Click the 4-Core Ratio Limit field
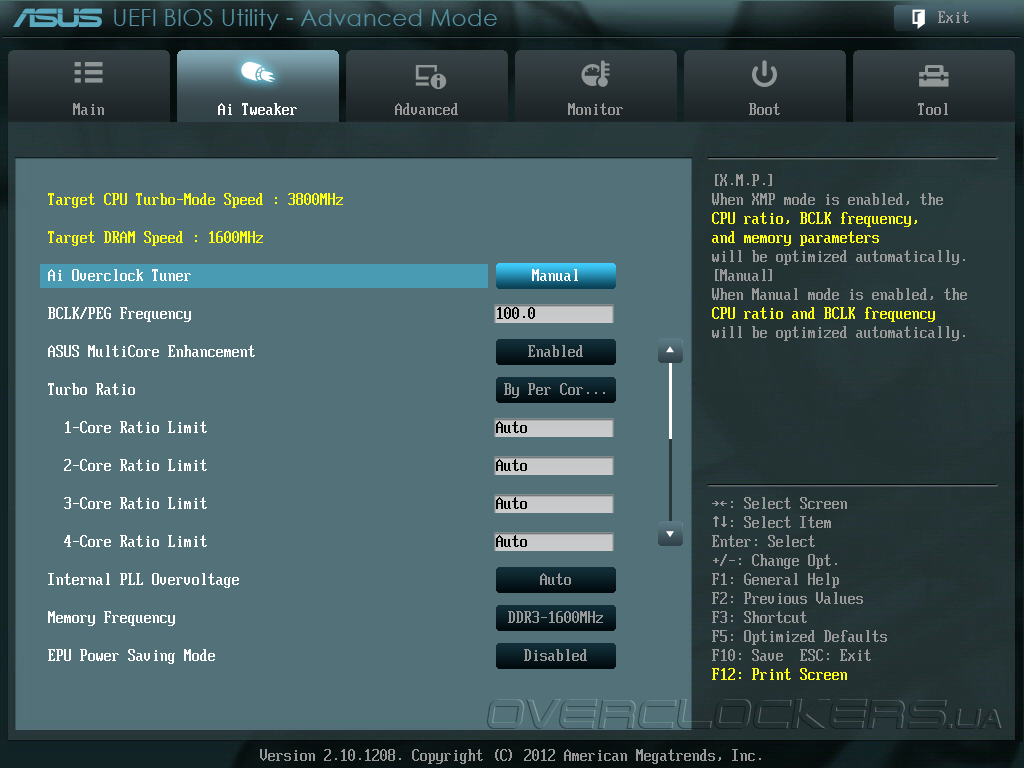1024x768 pixels. (554, 542)
